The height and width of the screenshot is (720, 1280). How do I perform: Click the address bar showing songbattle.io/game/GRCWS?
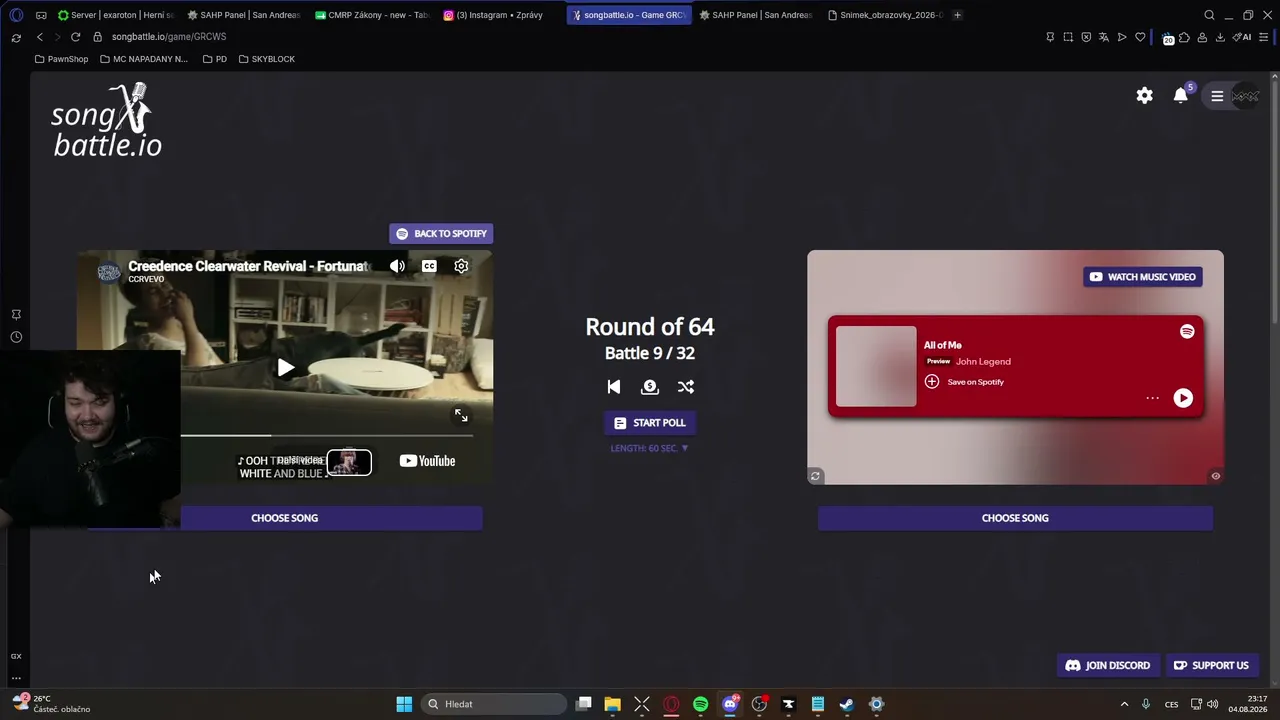(x=169, y=37)
